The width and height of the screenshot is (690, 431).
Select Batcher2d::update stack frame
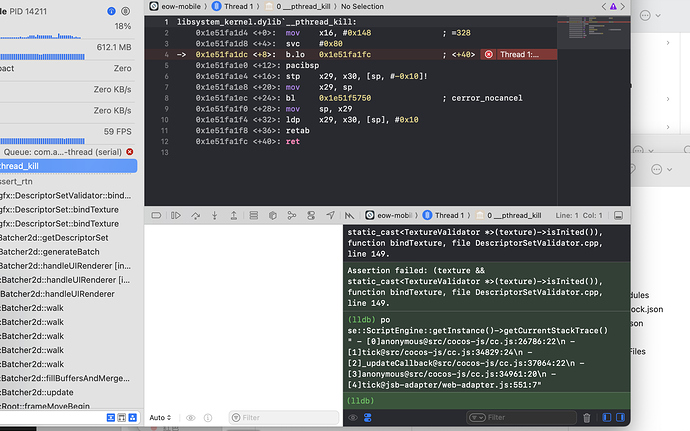68,392
